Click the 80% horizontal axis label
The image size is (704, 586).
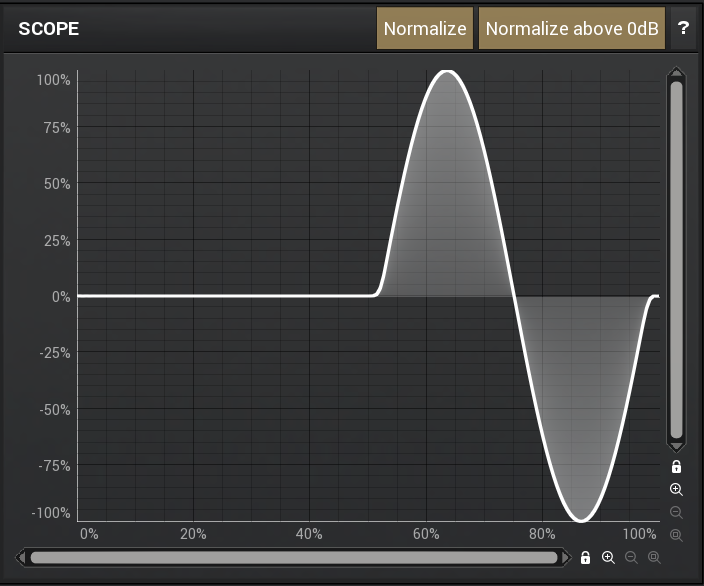(x=542, y=534)
